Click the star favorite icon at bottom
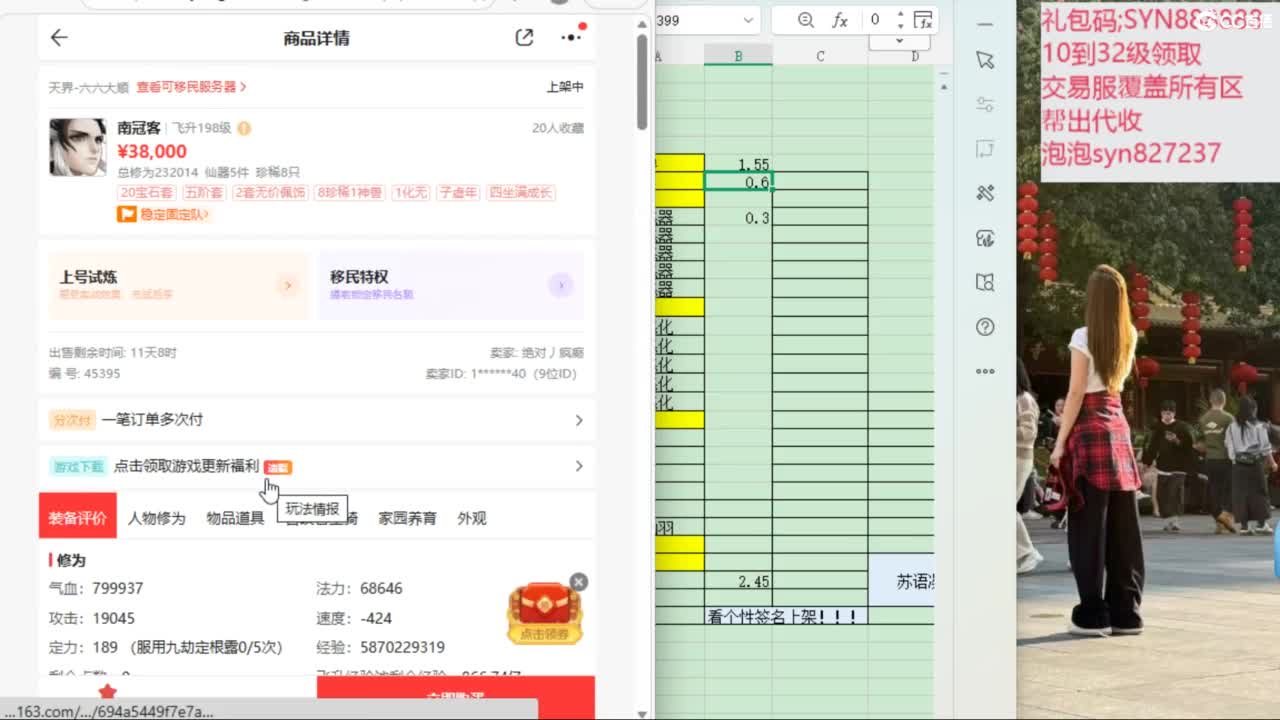This screenshot has width=1280, height=720. [108, 691]
